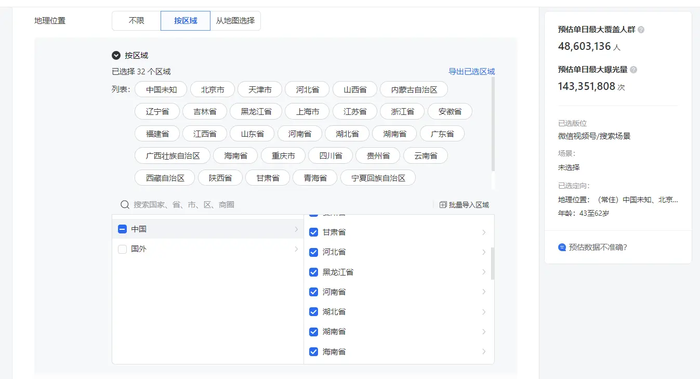
Task: Select the 不限 location tab
Action: pos(136,21)
